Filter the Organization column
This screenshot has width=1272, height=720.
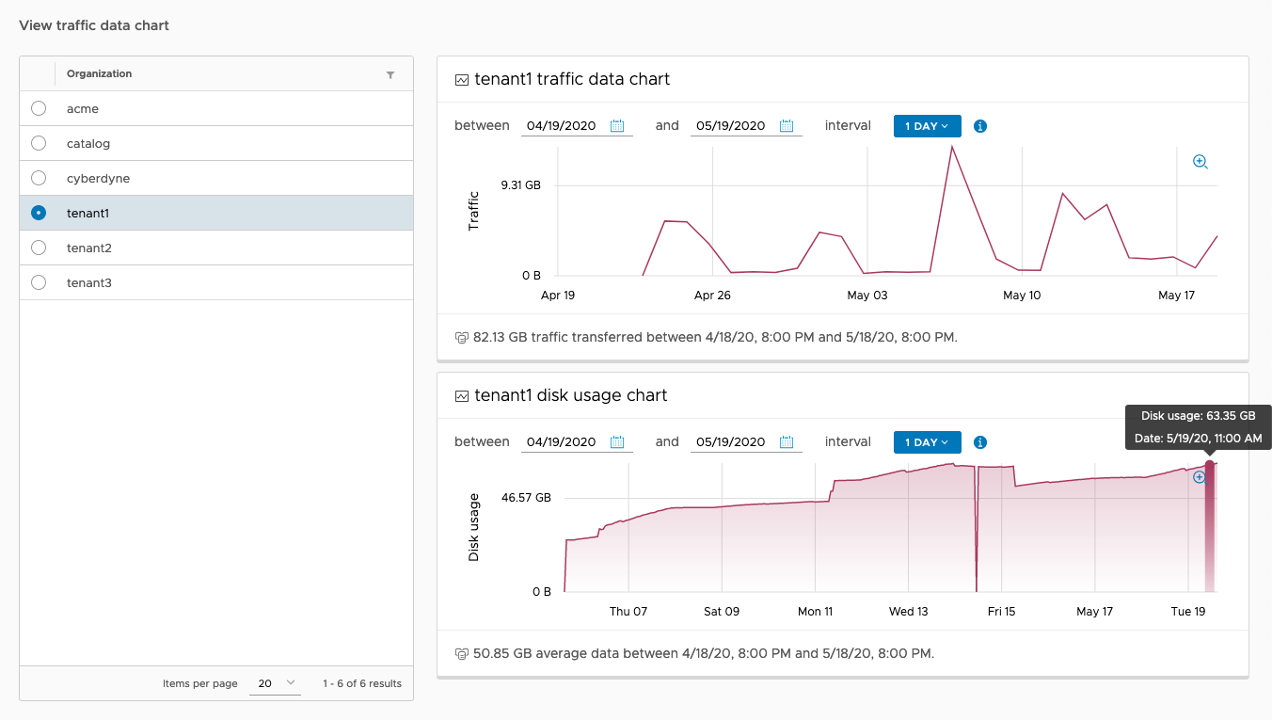click(x=390, y=75)
